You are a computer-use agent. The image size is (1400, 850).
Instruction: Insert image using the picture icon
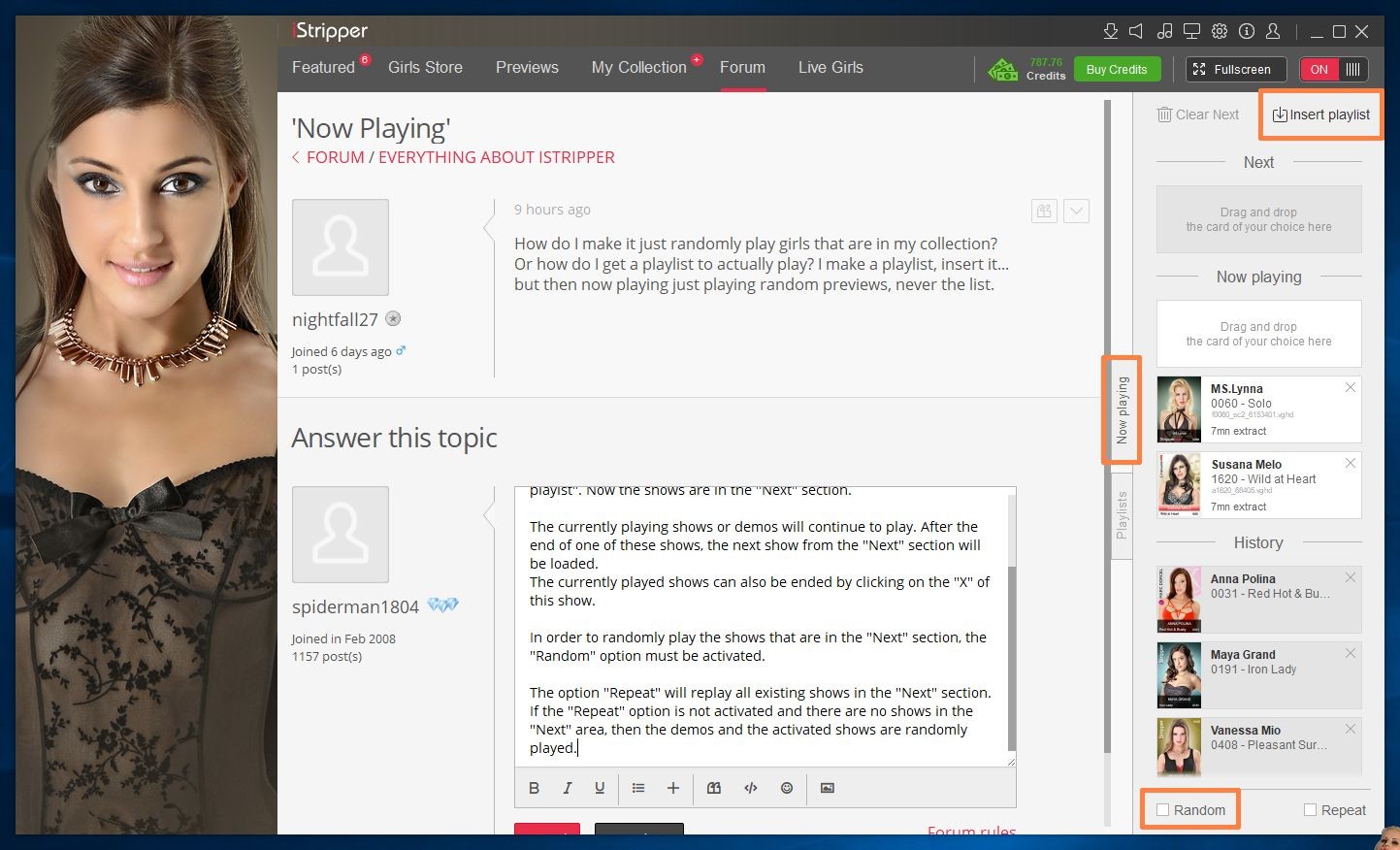click(x=827, y=788)
